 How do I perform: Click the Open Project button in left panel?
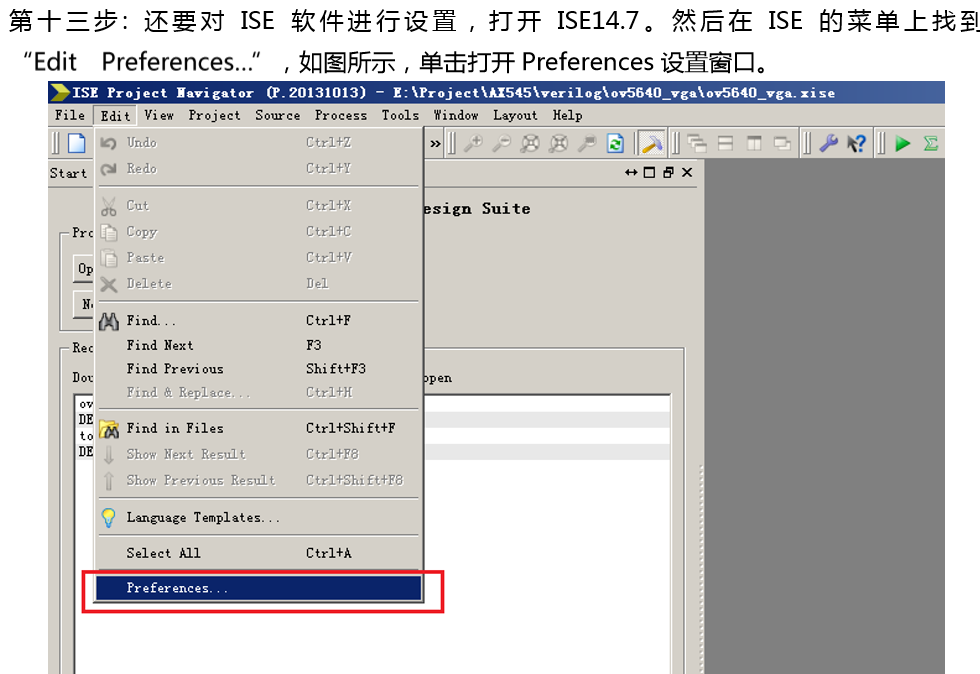click(x=85, y=268)
